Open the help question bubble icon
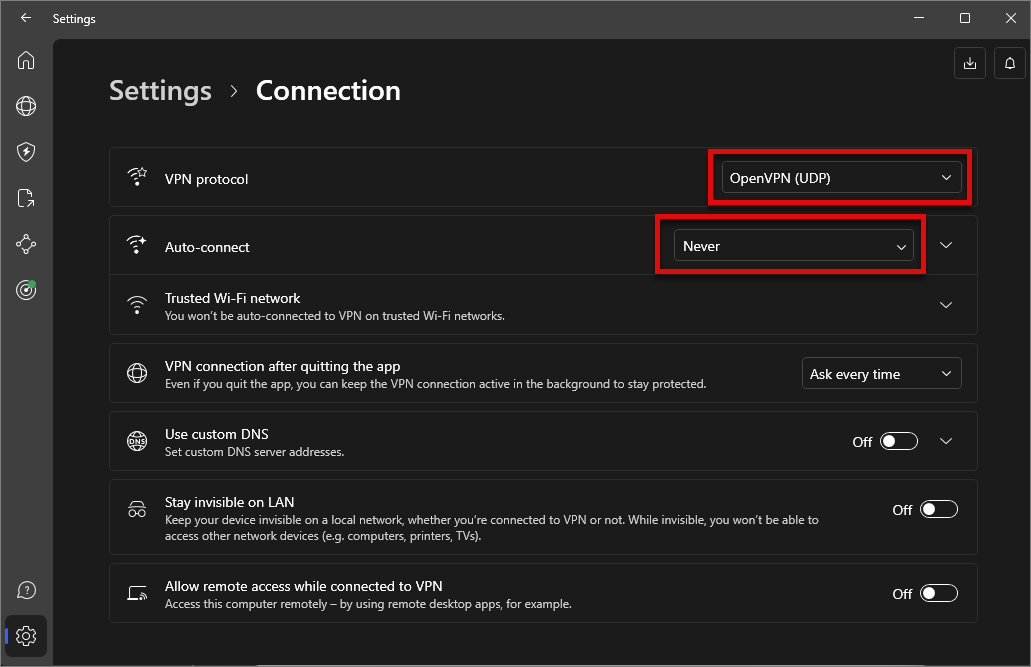1031x667 pixels. point(26,590)
